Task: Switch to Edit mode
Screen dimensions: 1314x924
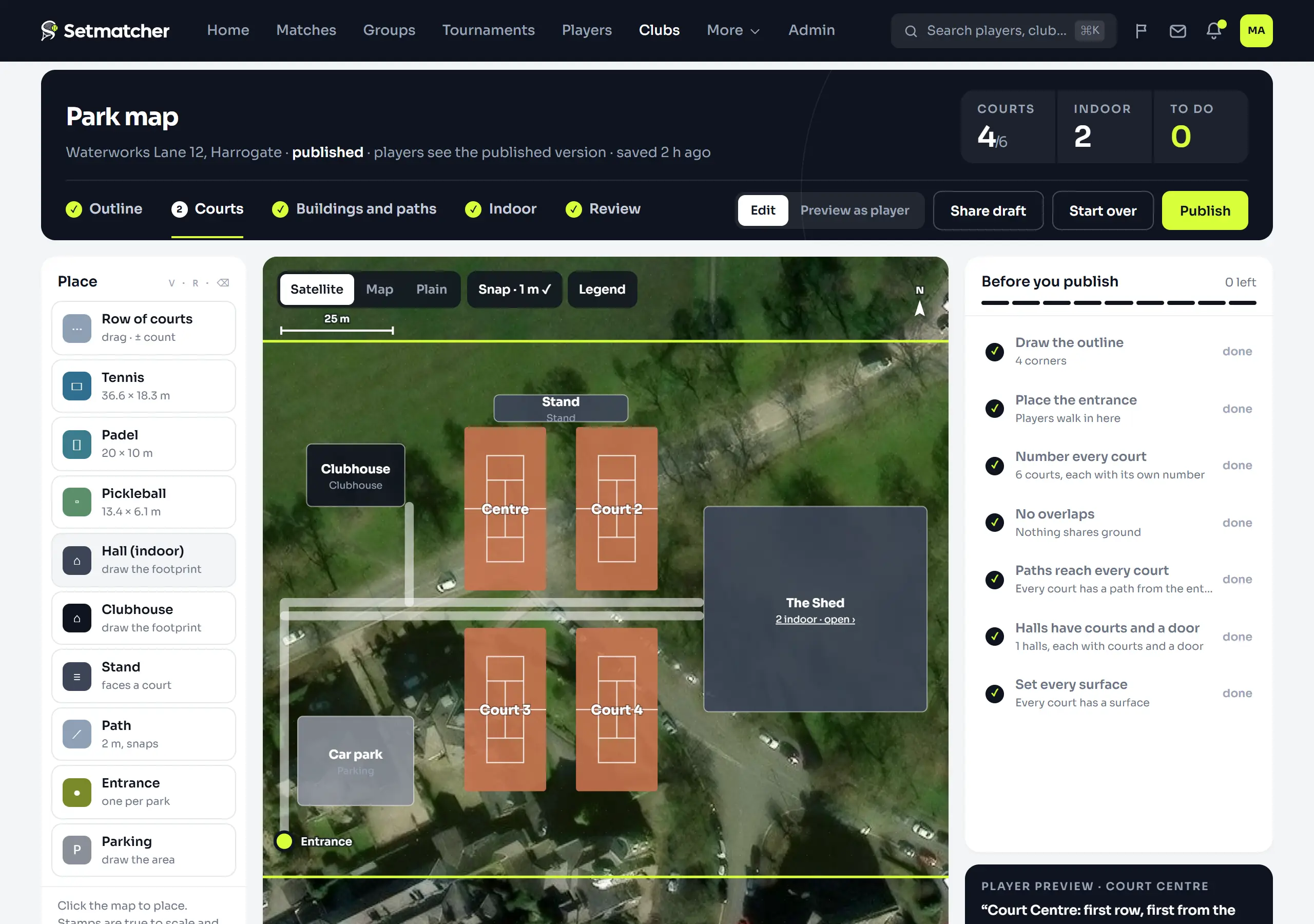Action: [762, 210]
